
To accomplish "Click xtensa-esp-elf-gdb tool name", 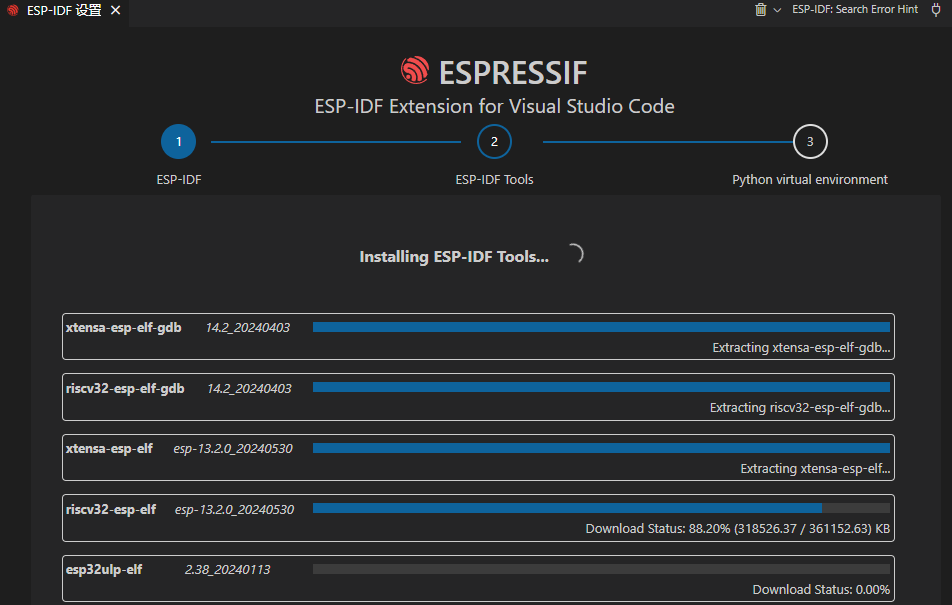I will click(x=123, y=327).
